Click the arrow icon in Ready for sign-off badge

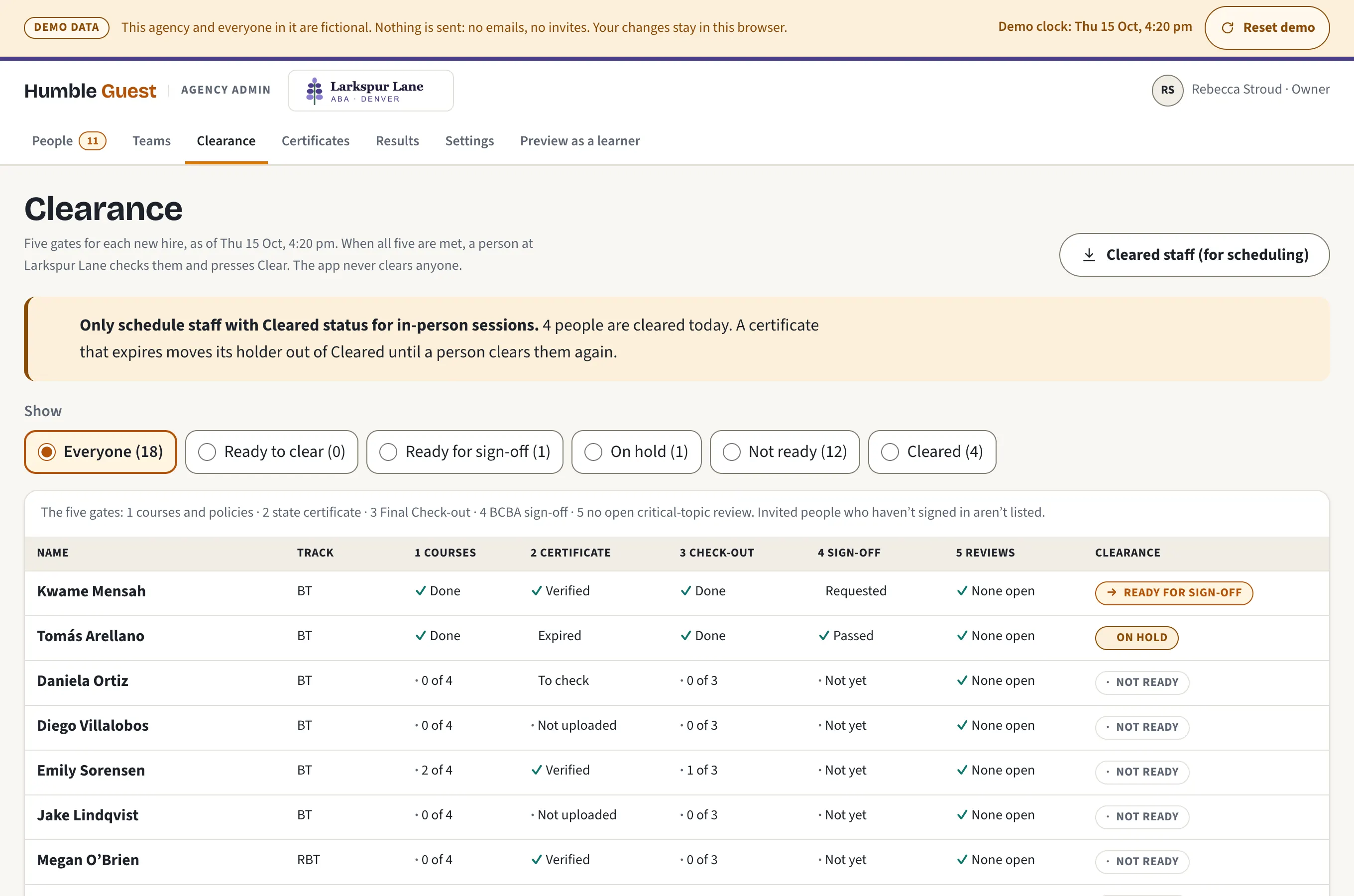tap(1112, 592)
